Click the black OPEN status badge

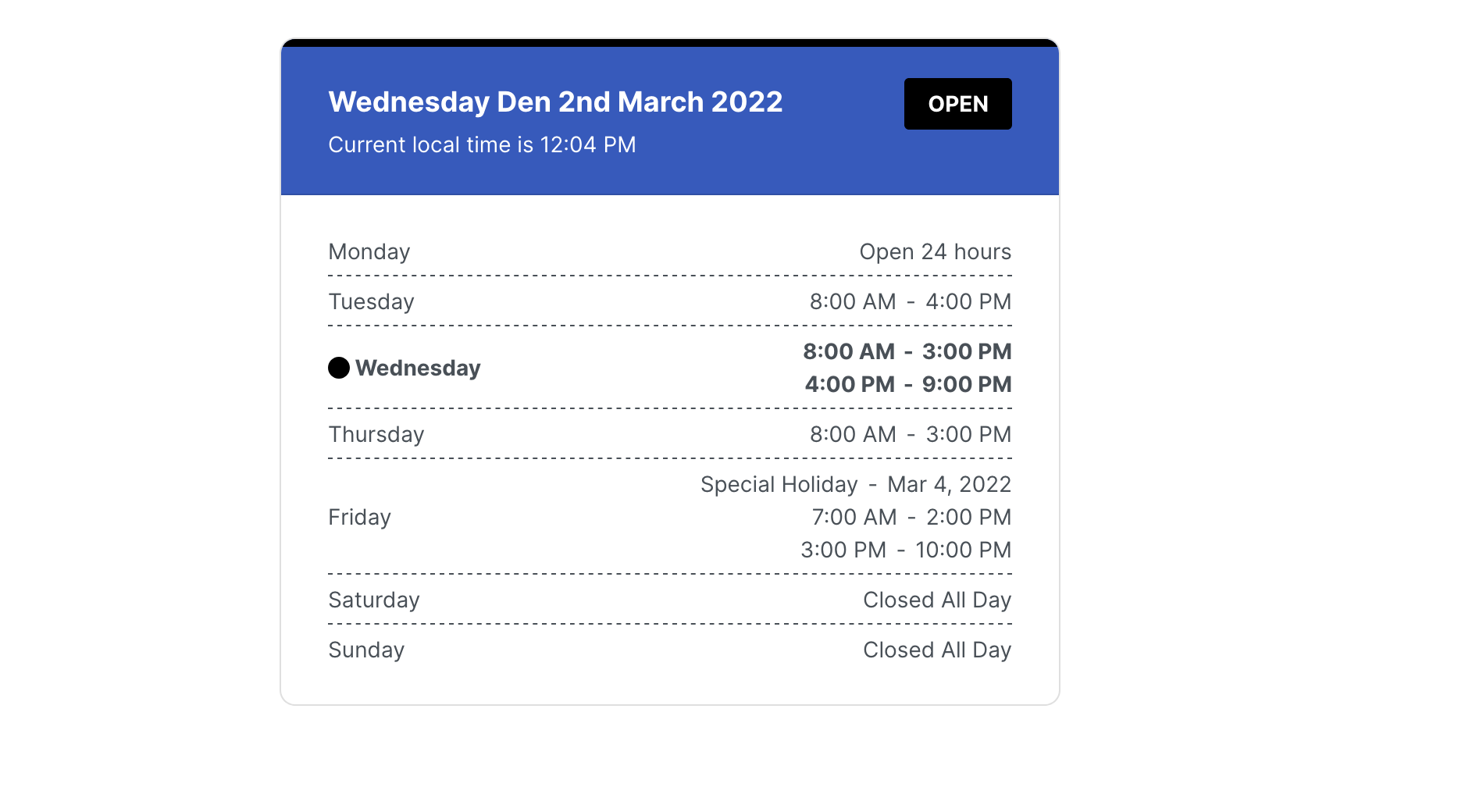[957, 104]
